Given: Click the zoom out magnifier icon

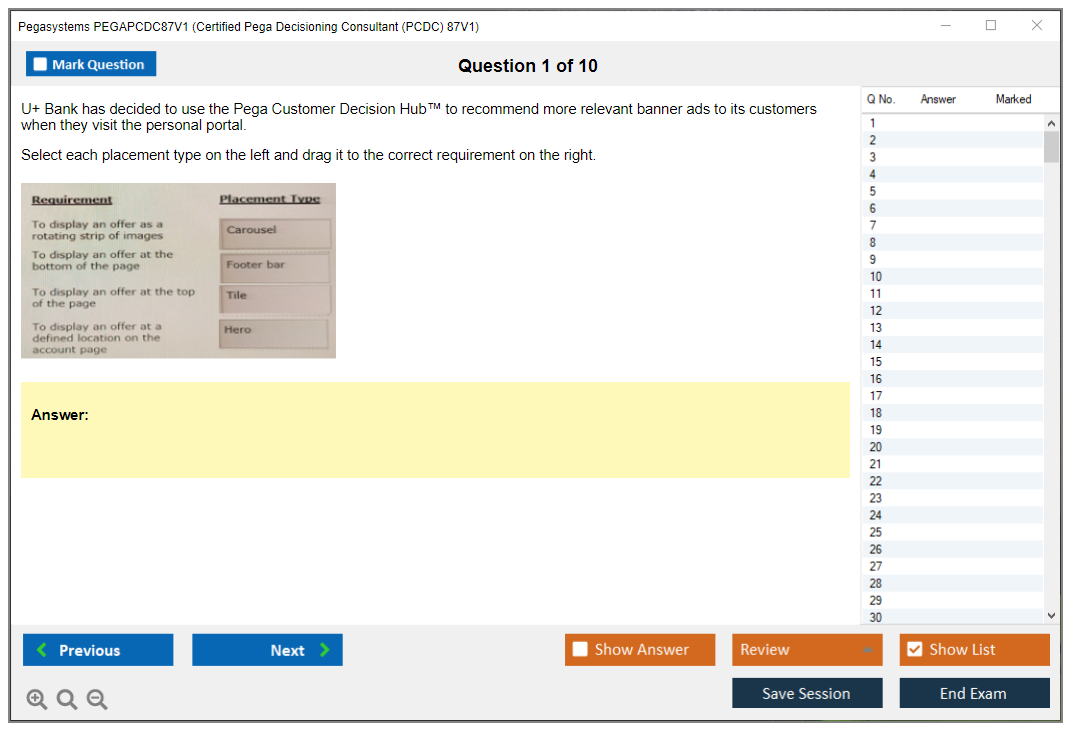Looking at the screenshot, I should point(97,700).
